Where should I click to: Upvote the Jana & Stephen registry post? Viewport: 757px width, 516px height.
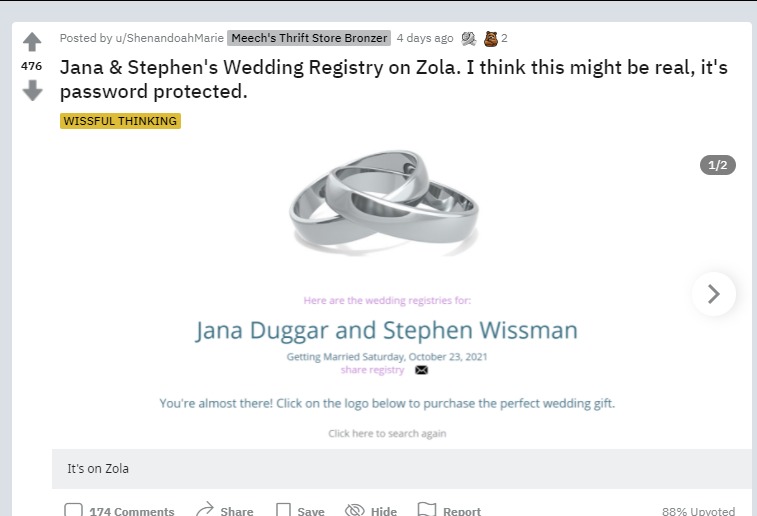32,42
